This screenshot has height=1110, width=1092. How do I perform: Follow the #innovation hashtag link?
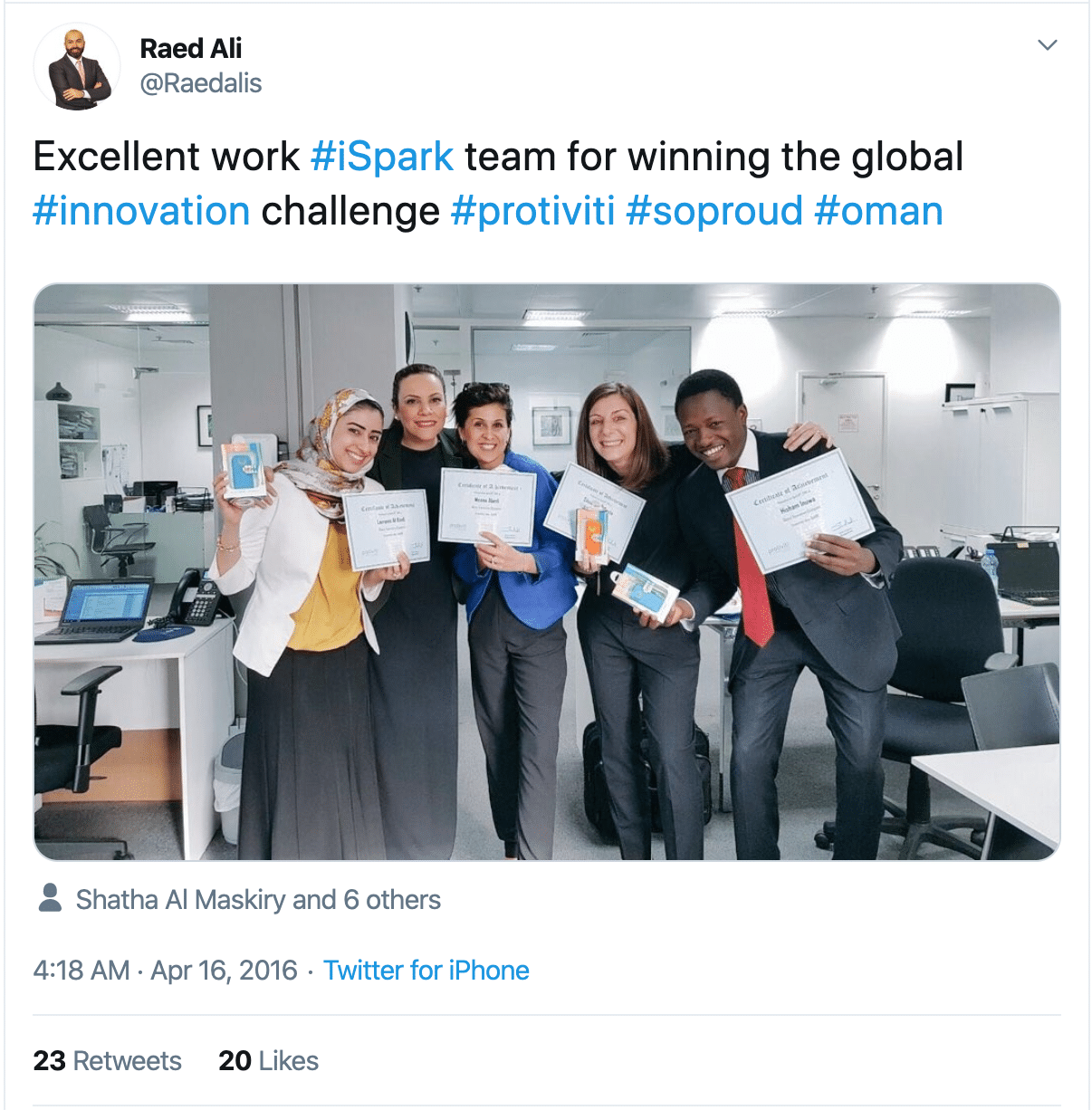[141, 211]
